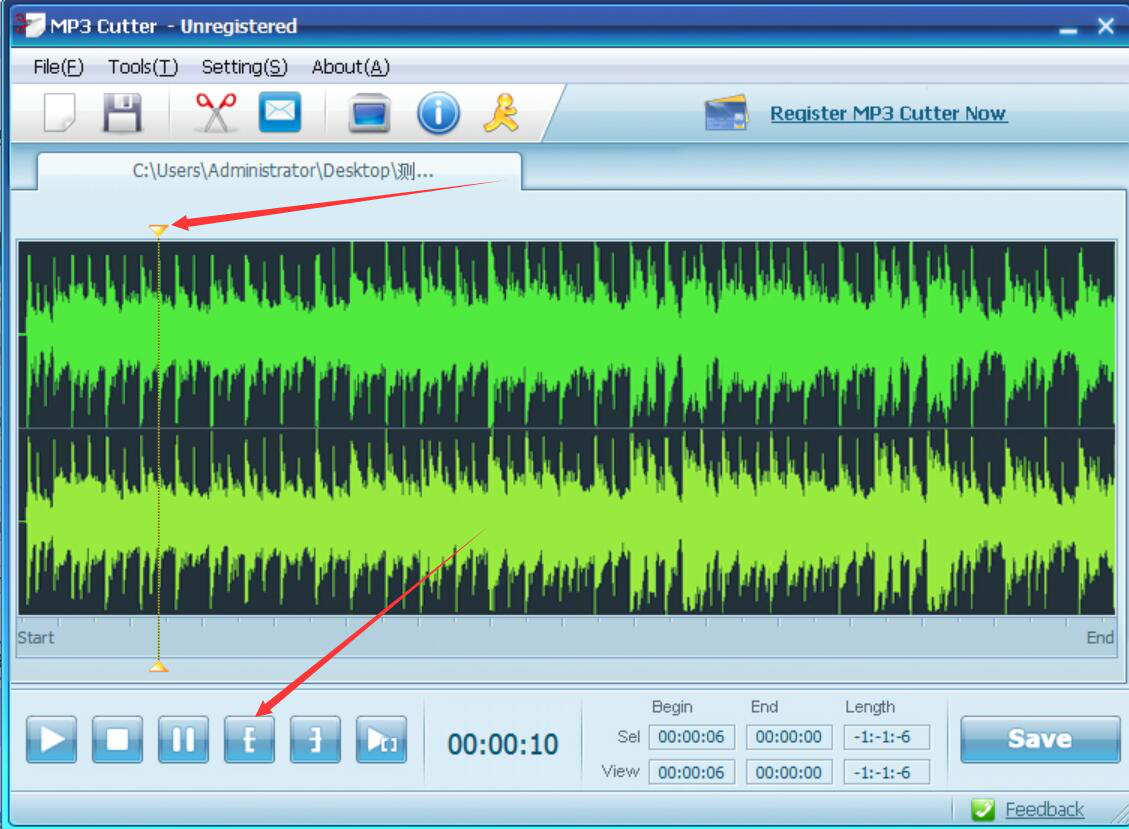Click the 00:00:10 current time display
1129x829 pixels.
(x=503, y=744)
